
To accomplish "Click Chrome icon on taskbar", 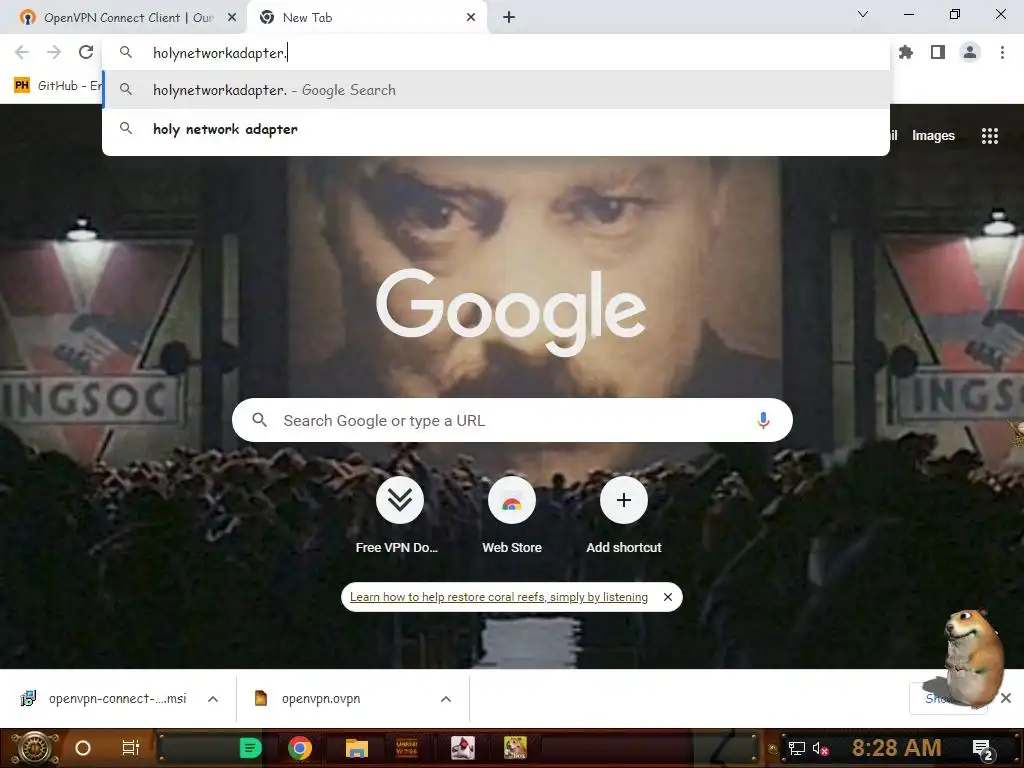I will click(x=300, y=748).
